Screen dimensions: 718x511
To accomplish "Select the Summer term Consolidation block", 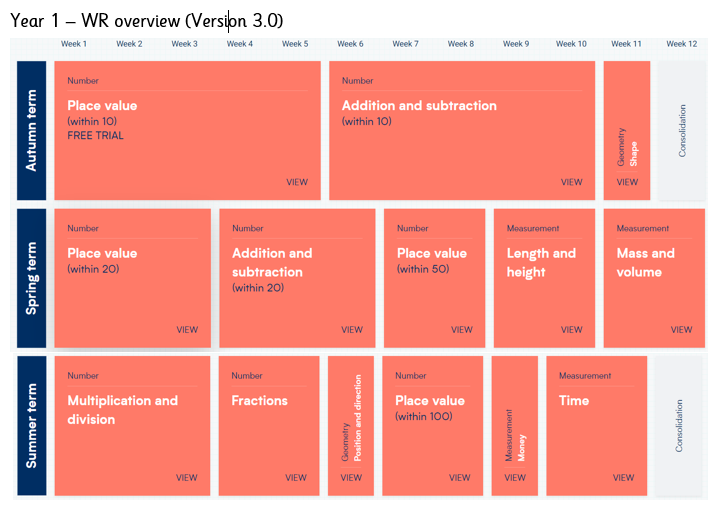I will pyautogui.click(x=679, y=426).
